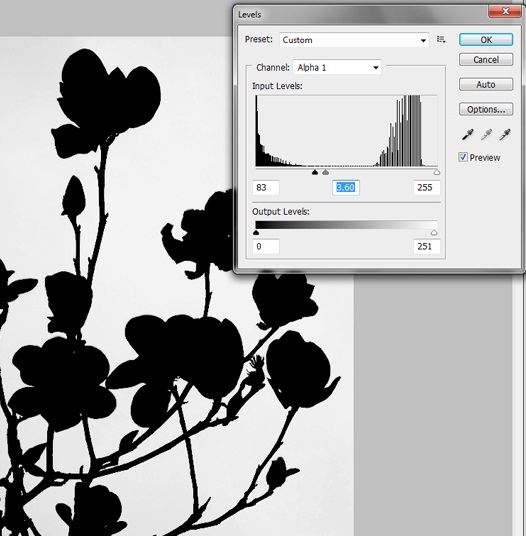Viewport: 526px width, 536px height.
Task: Click the input shadow field showing 83
Action: tap(266, 188)
